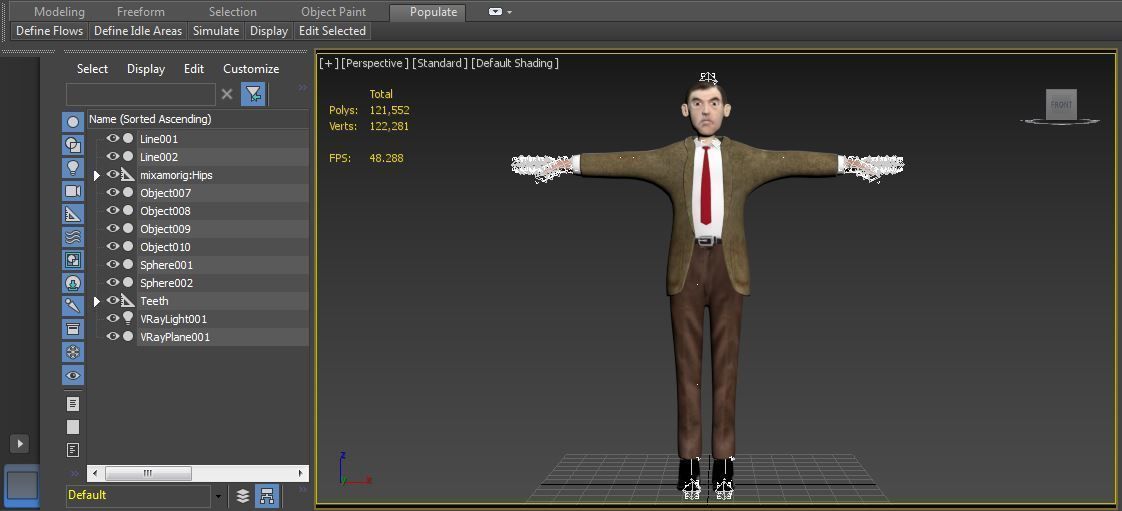
Task: Open ribbon dropdown arrow next to Populate
Action: click(509, 13)
